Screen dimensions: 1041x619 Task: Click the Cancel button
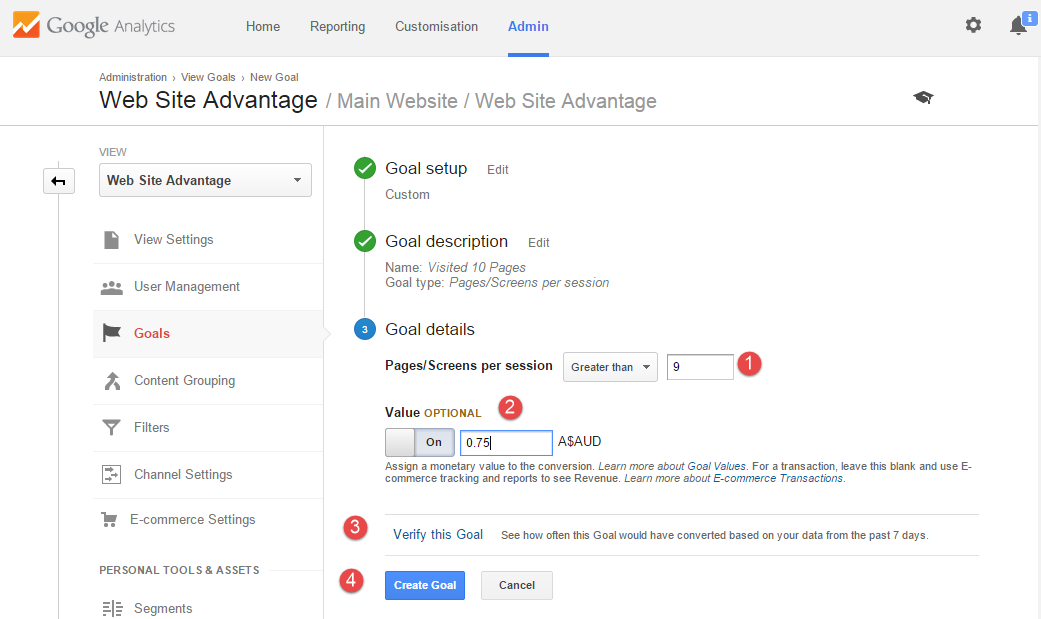click(x=517, y=585)
